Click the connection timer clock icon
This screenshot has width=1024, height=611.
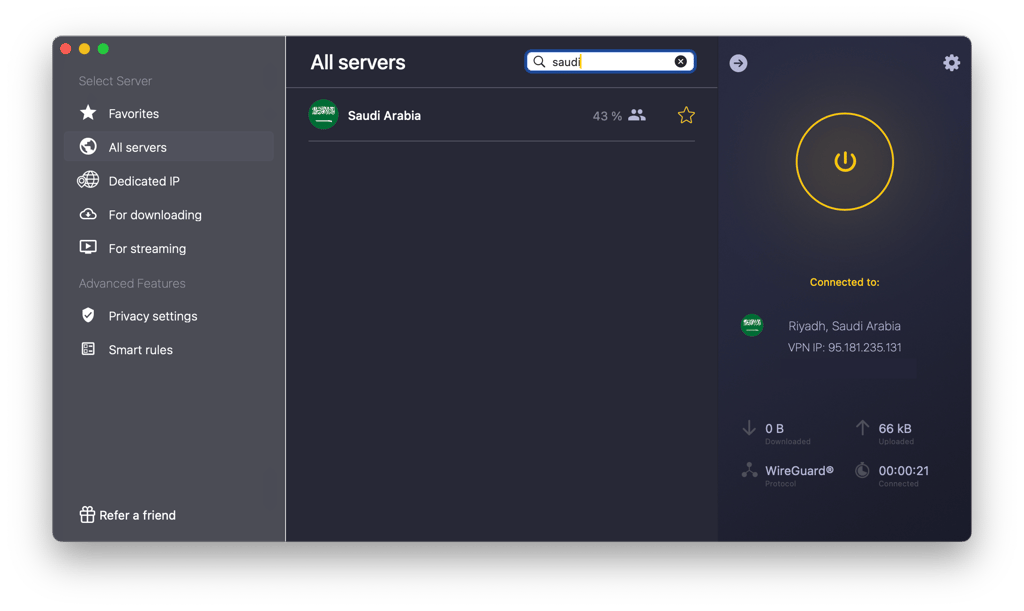[x=863, y=470]
